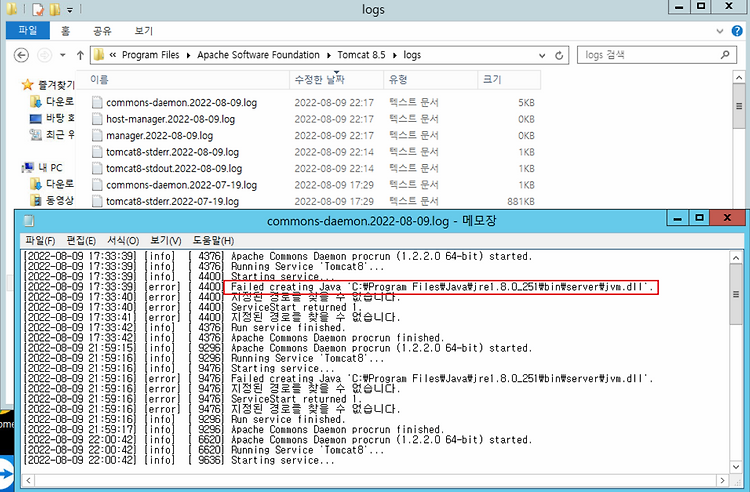Viewport: 750px width, 492px height.
Task: Open Notepad 보기(V) menu
Action: pyautogui.click(x=165, y=241)
